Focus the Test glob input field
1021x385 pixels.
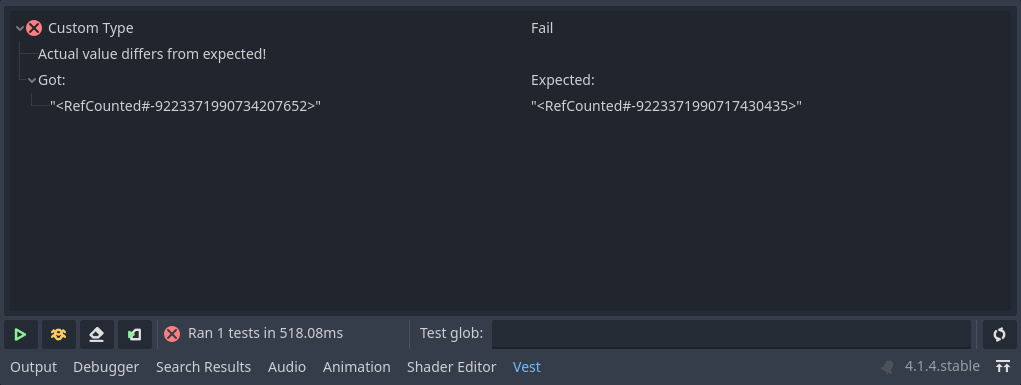[x=731, y=334]
